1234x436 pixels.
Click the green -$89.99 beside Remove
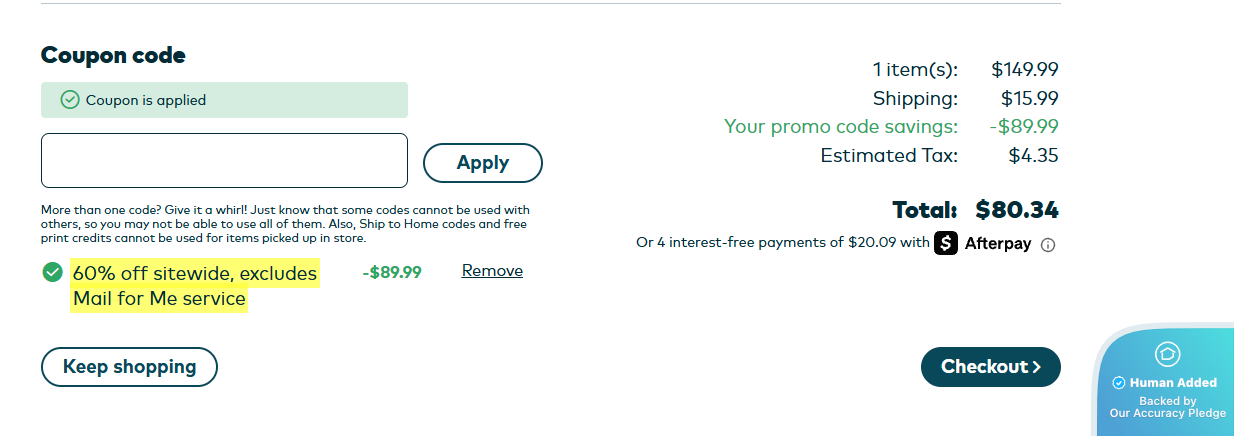pyautogui.click(x=391, y=272)
